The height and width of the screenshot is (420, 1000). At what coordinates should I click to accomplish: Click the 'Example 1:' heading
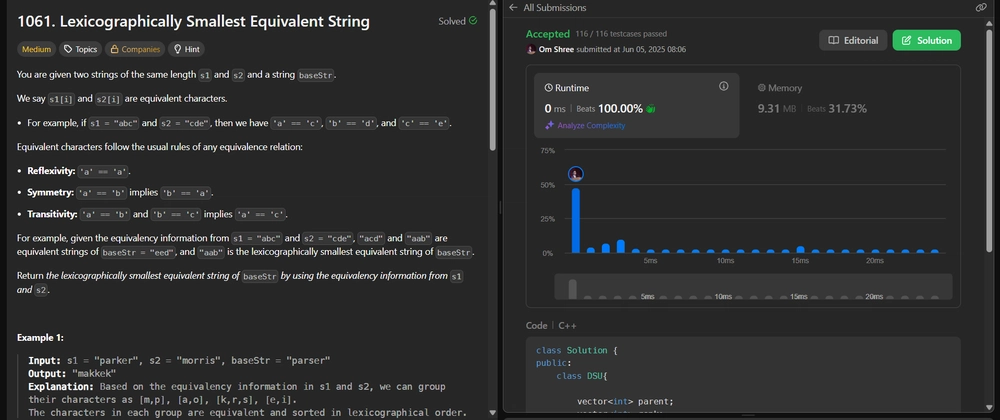coord(40,337)
